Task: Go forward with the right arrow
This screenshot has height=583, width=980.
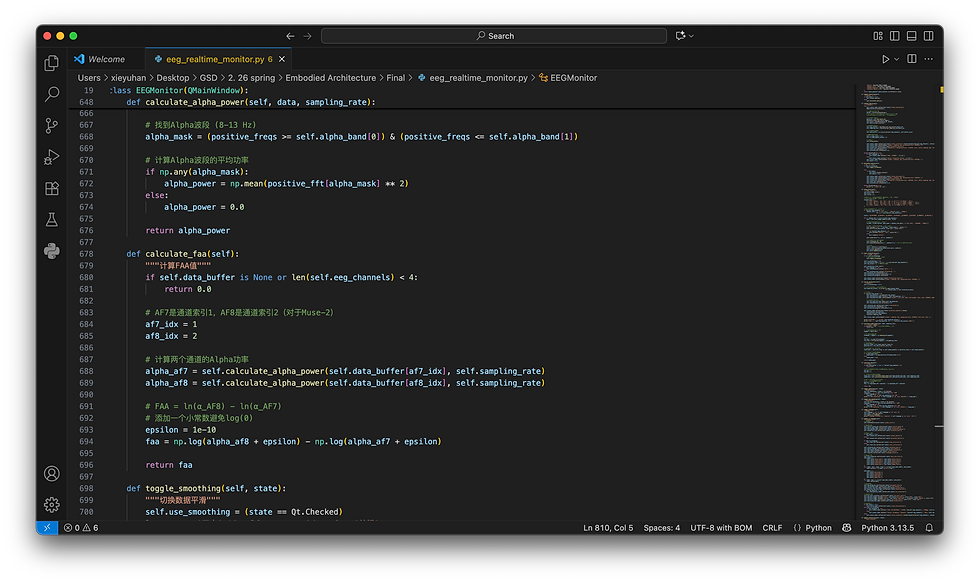Action: (308, 36)
